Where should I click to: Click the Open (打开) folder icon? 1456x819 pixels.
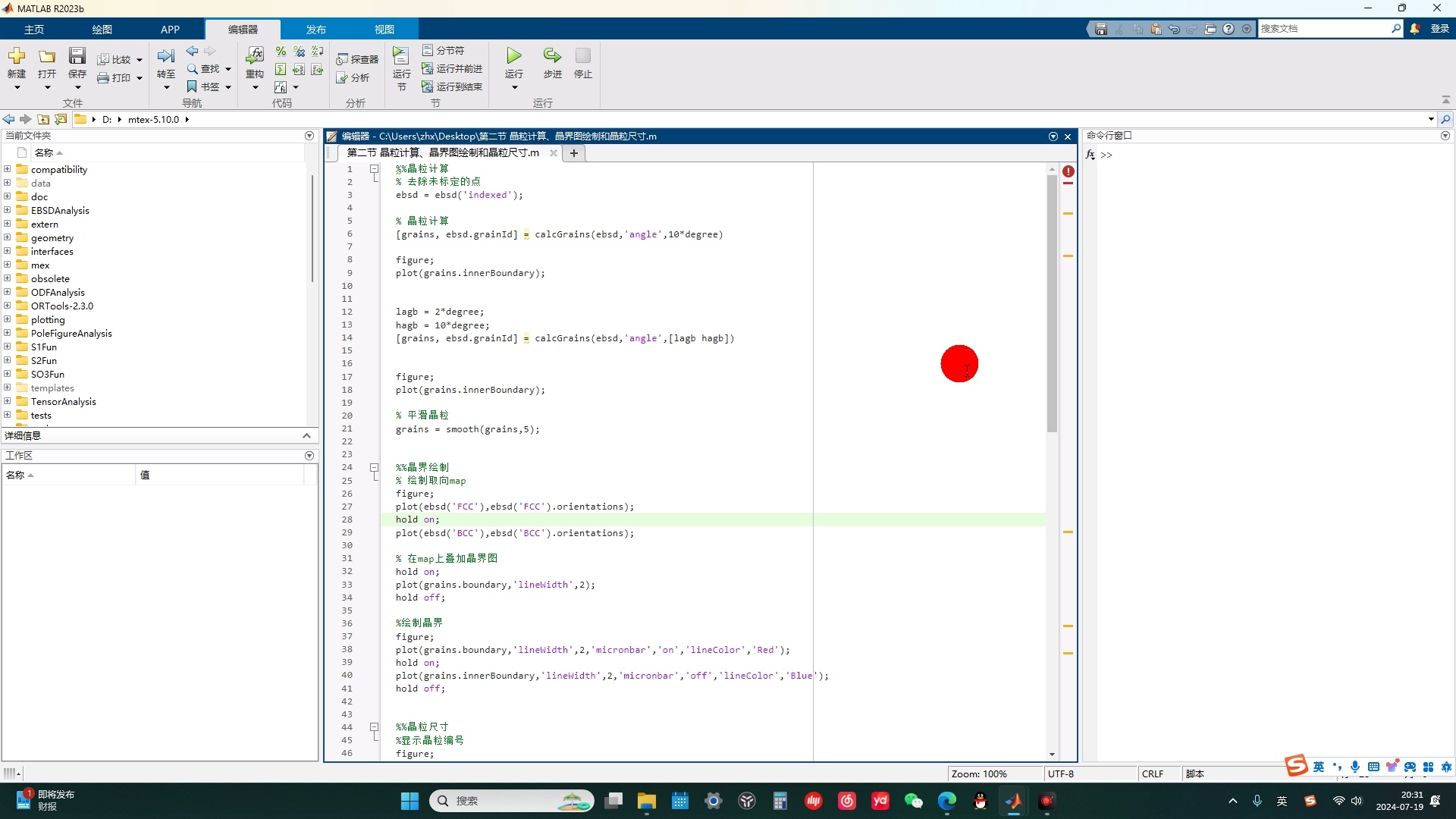[x=47, y=56]
